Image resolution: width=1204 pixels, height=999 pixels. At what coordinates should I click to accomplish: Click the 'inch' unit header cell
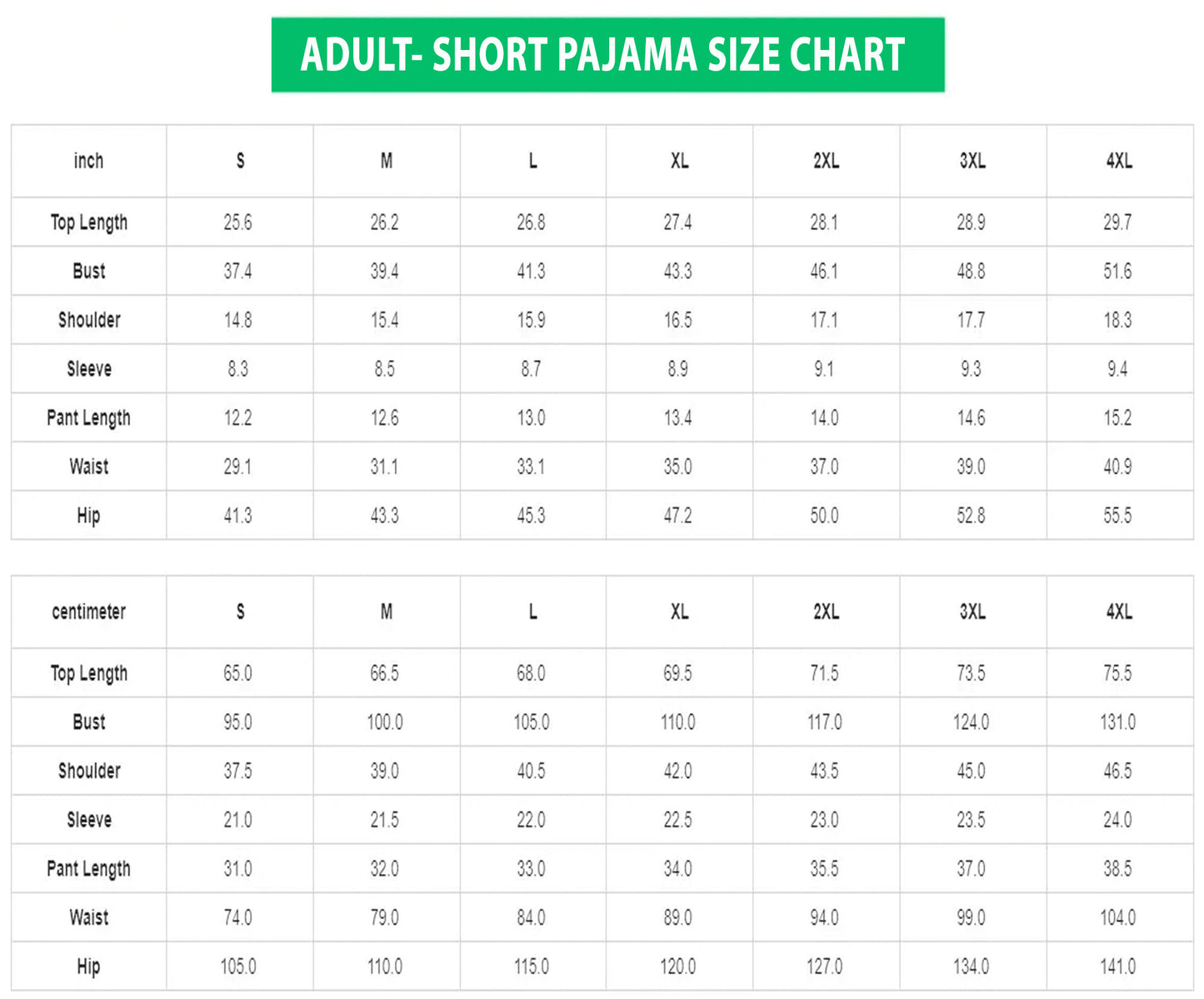pyautogui.click(x=88, y=161)
